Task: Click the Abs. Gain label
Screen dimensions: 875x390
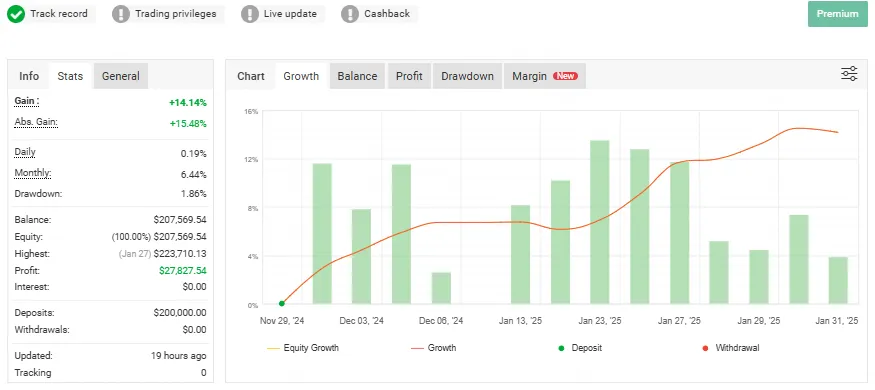Action: pyautogui.click(x=36, y=122)
